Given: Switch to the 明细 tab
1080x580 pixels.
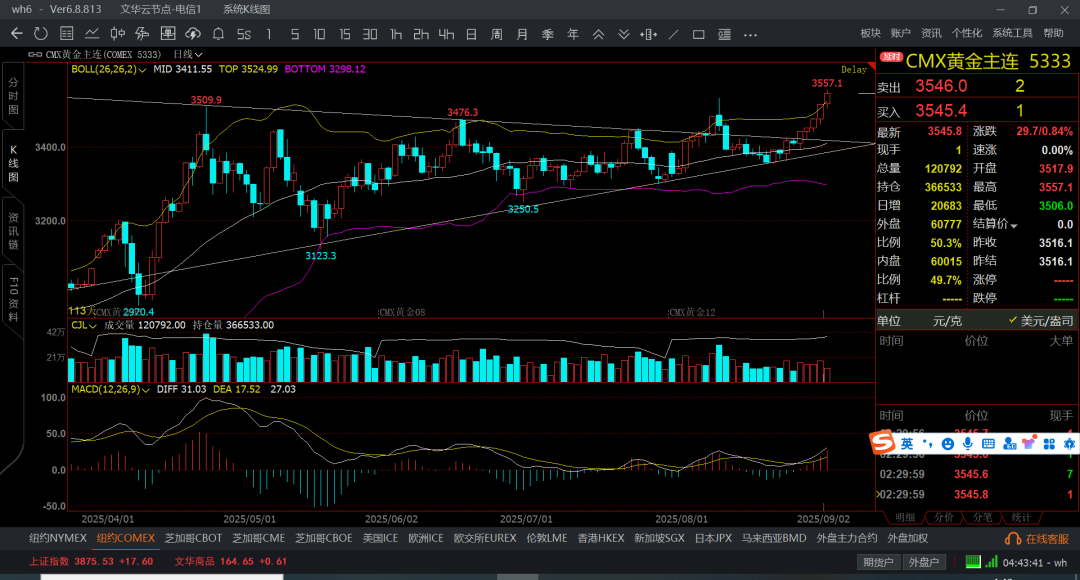Looking at the screenshot, I should (904, 517).
